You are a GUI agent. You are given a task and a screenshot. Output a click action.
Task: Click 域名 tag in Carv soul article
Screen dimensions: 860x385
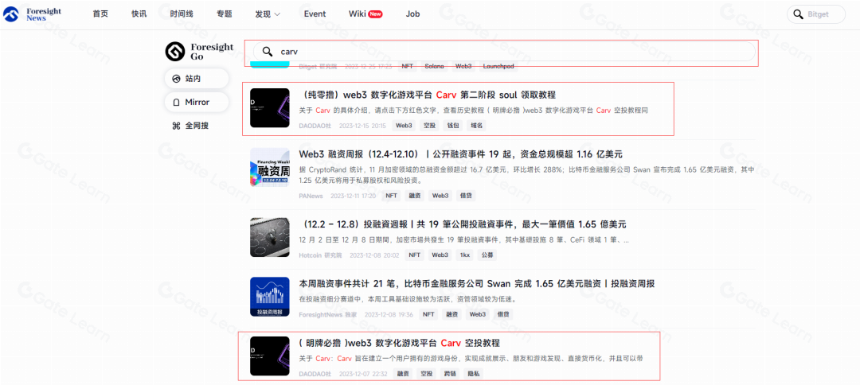[x=476, y=126]
